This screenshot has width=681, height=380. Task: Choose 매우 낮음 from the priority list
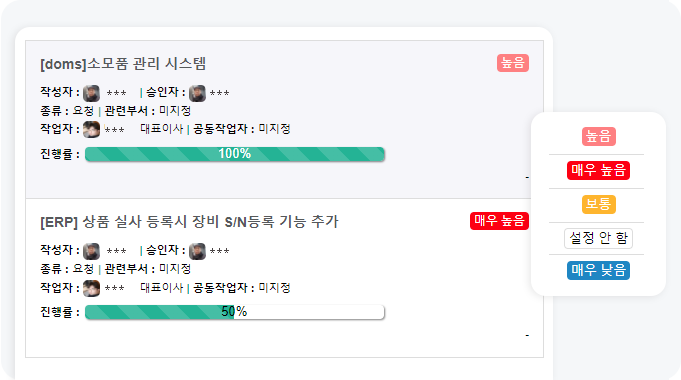coord(598,270)
